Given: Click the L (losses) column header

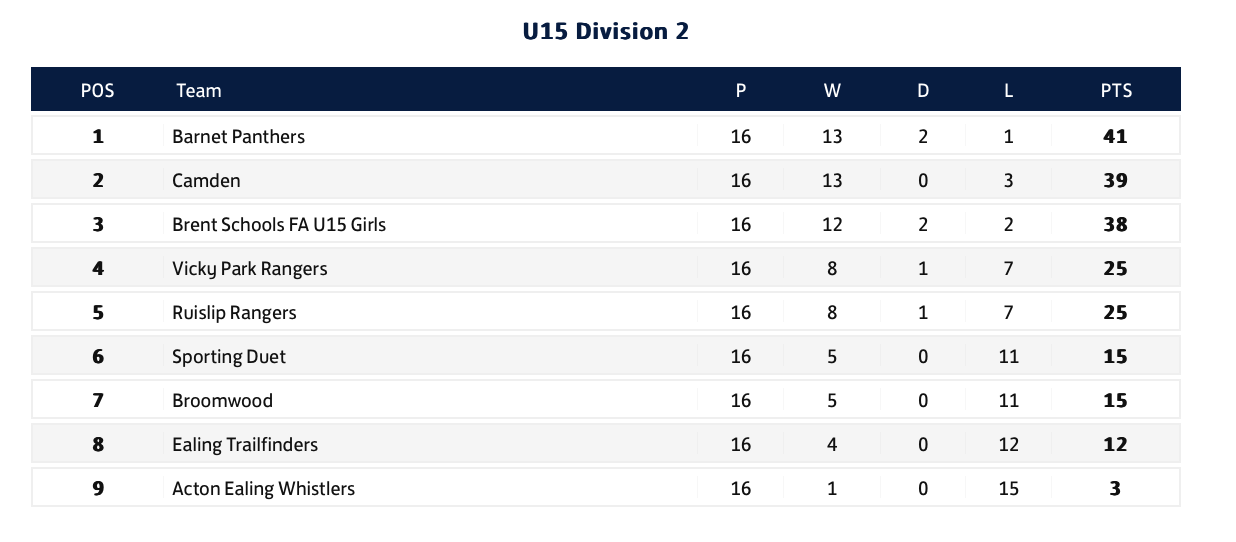Looking at the screenshot, I should tap(1008, 90).
